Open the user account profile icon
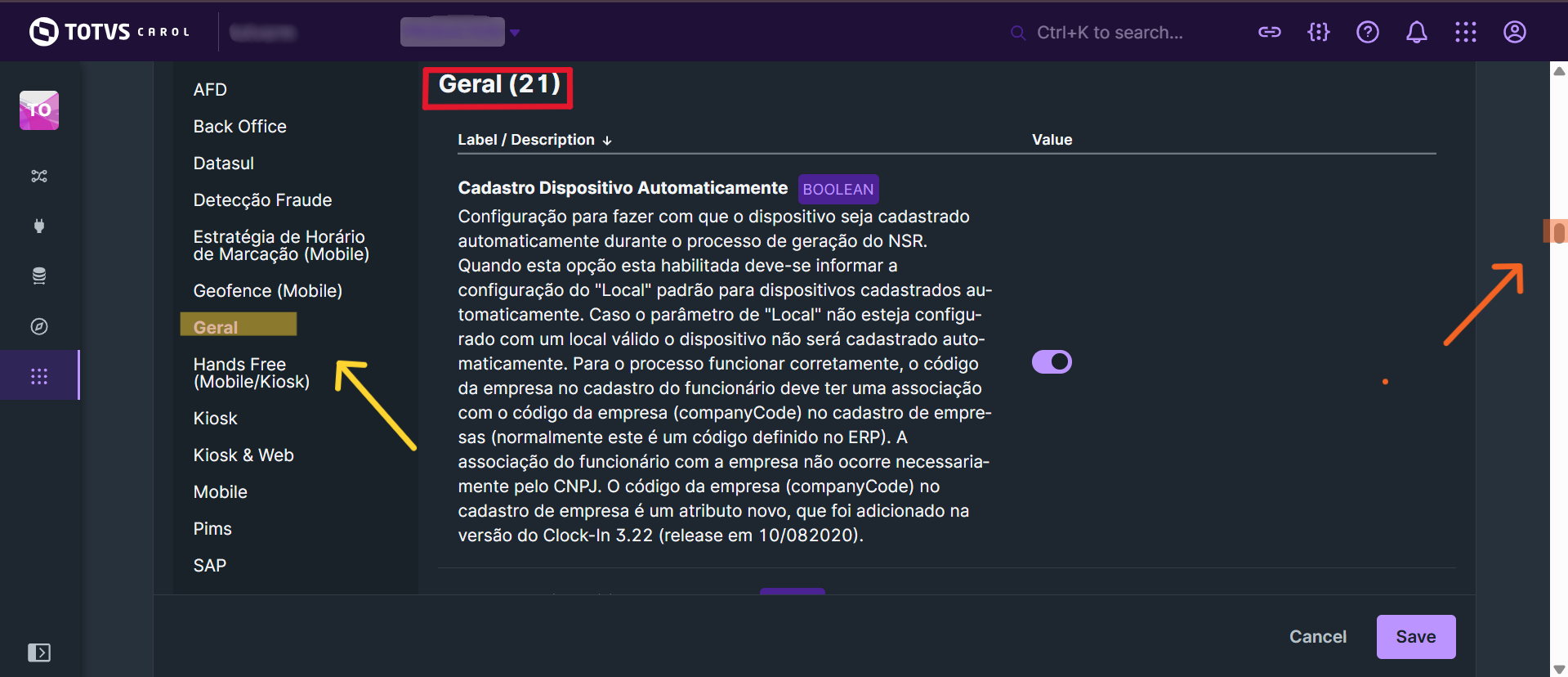This screenshot has width=1568, height=677. 1514,32
